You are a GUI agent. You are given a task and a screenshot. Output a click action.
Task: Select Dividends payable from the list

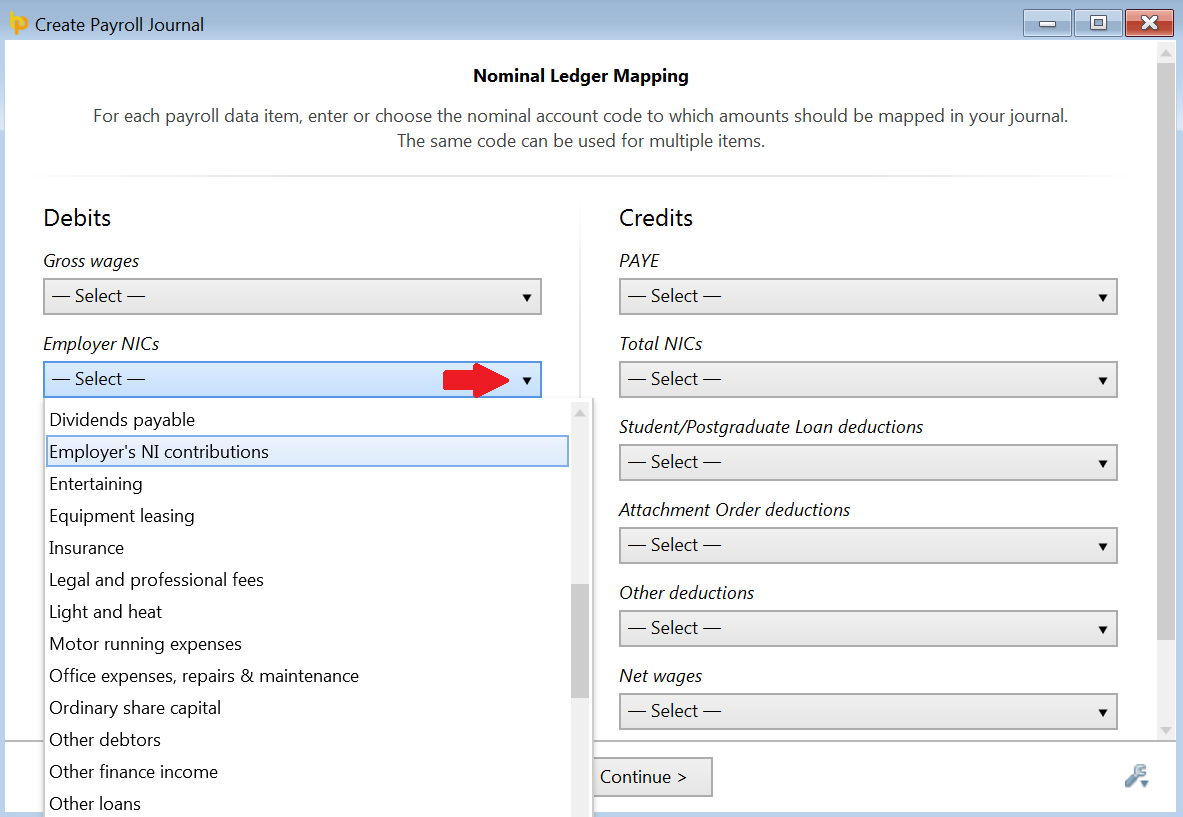pyautogui.click(x=307, y=419)
